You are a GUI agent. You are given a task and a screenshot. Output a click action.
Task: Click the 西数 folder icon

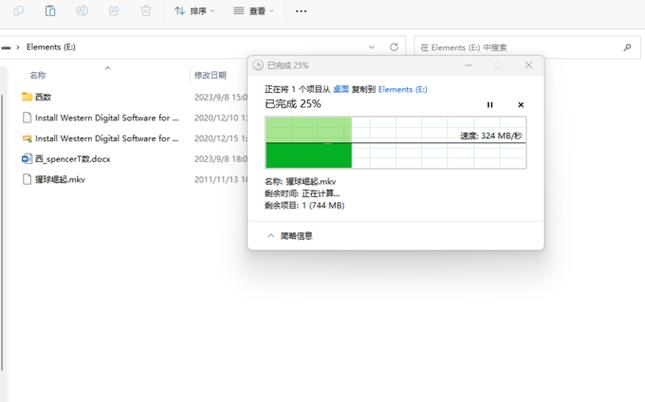point(27,97)
